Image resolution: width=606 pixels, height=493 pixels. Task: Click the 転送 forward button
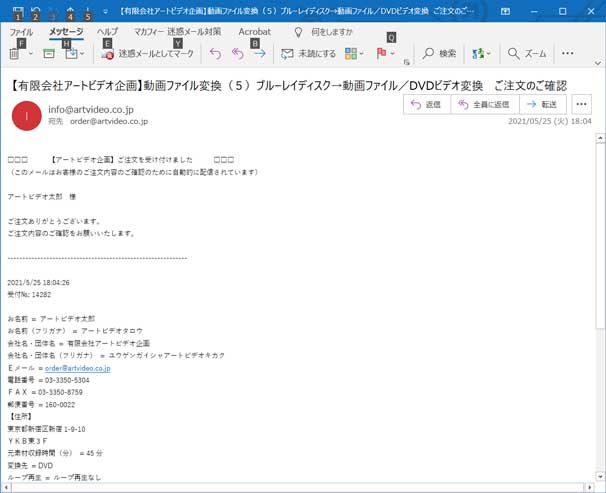click(x=543, y=104)
